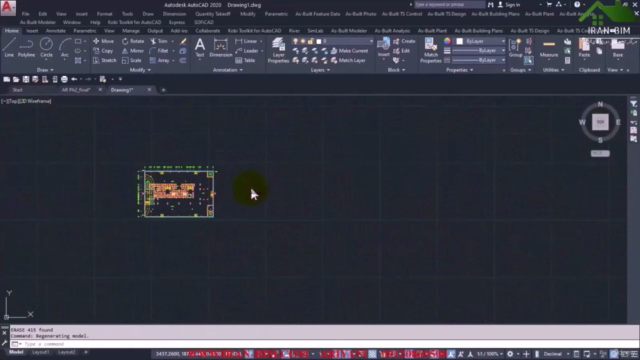Click the Plot printer icon in quick access toolbar
Viewport: 640px width, 360px height.
click(x=64, y=79)
